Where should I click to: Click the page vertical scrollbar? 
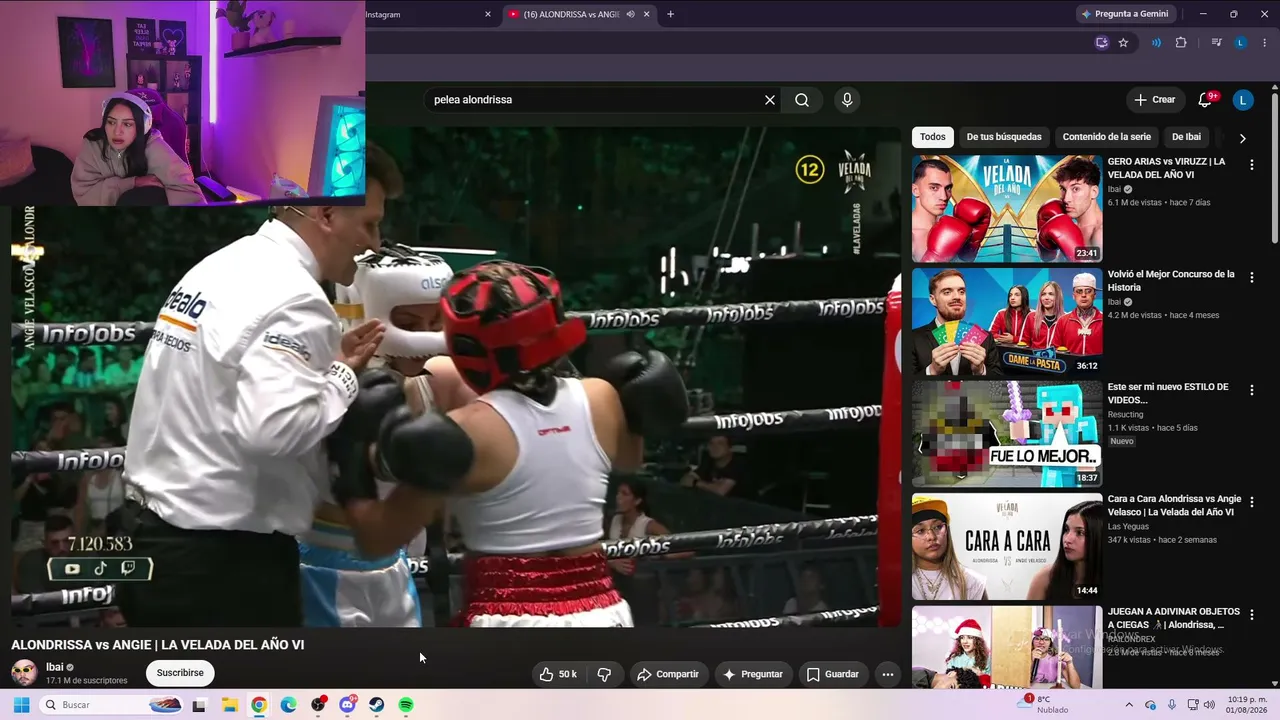pyautogui.click(x=1274, y=168)
